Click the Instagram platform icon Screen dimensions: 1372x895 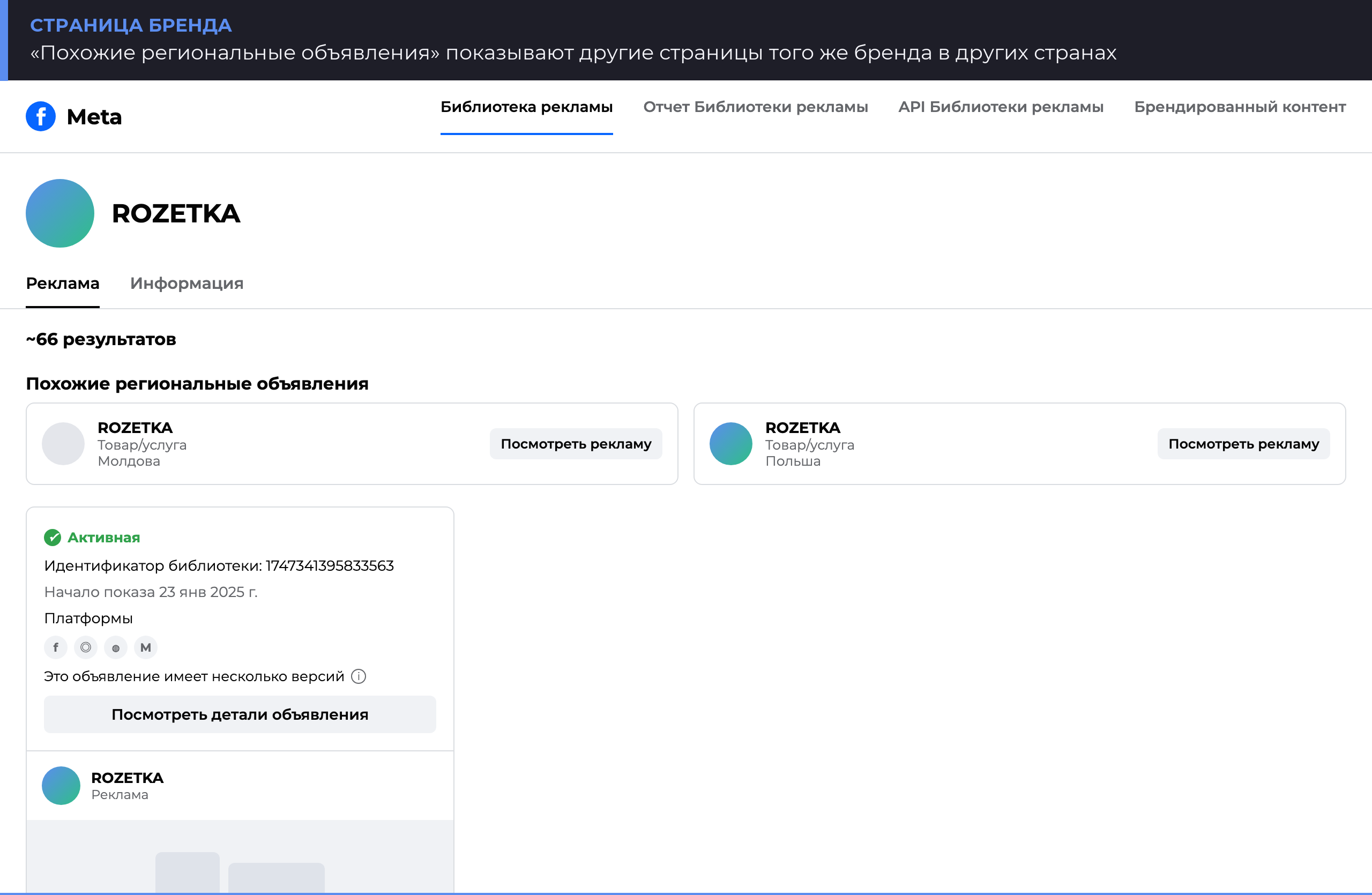[x=86, y=647]
